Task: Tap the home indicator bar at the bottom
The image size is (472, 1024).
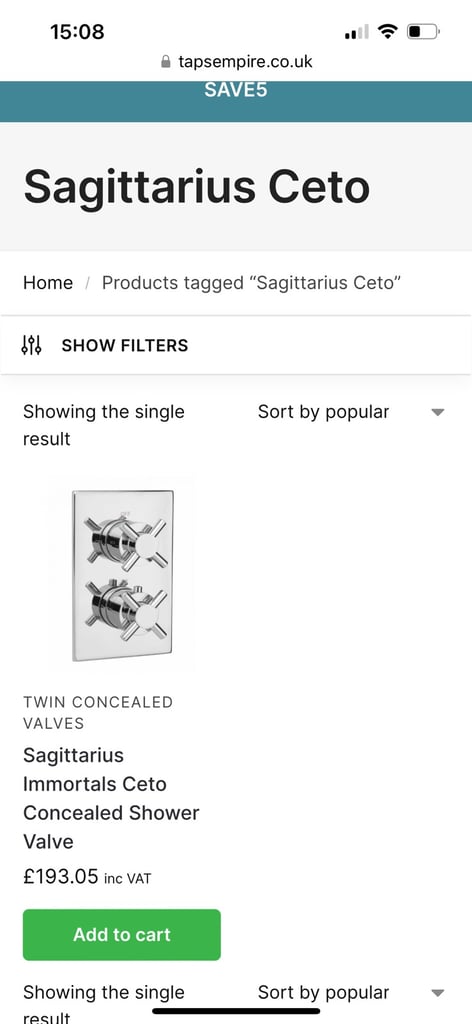Action: [236, 1011]
